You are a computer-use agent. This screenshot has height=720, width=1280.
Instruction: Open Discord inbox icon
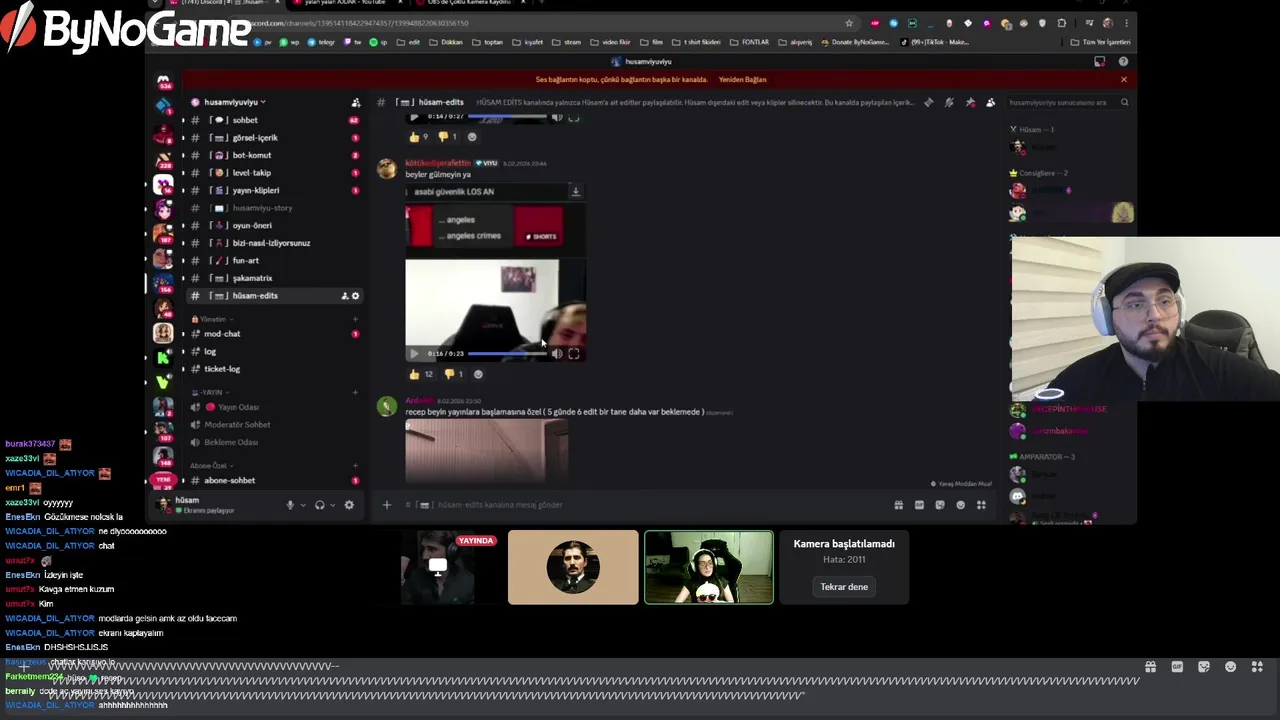point(1100,62)
